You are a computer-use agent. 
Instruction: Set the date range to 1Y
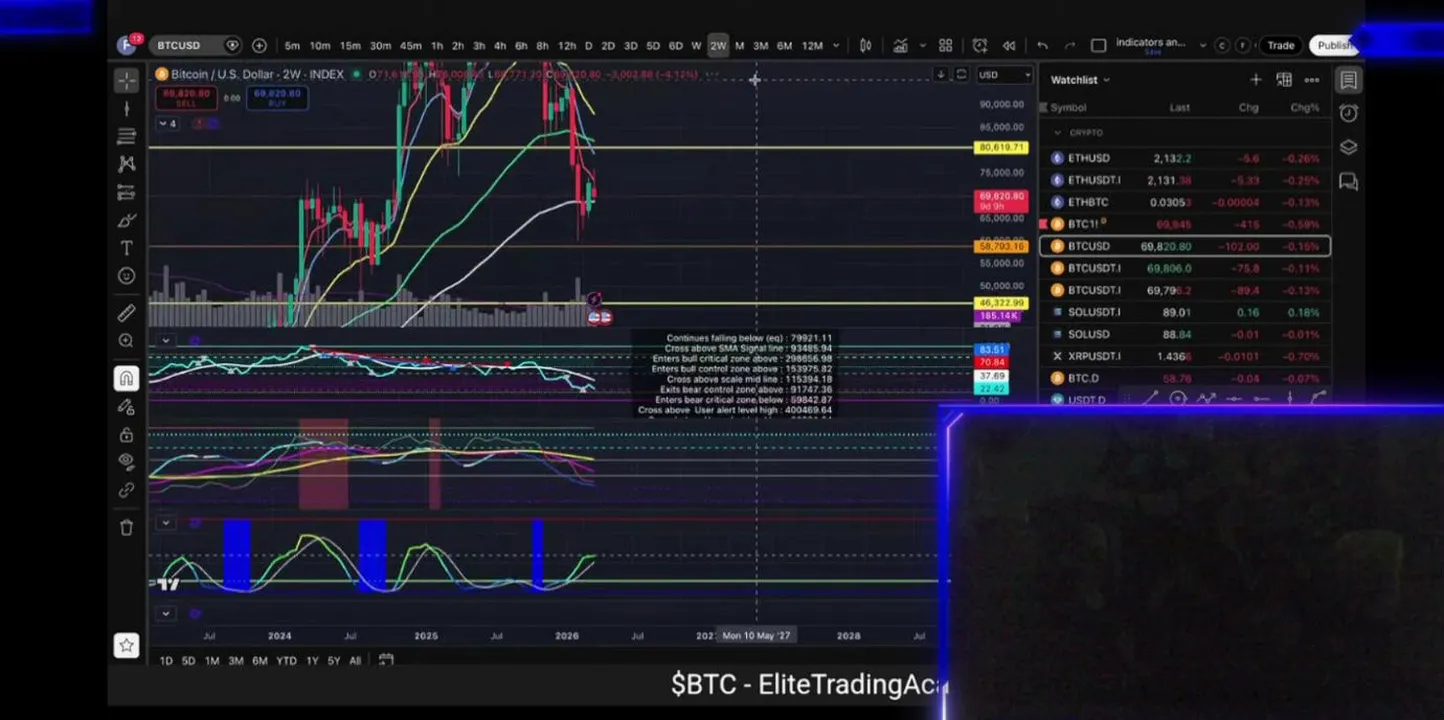(312, 660)
